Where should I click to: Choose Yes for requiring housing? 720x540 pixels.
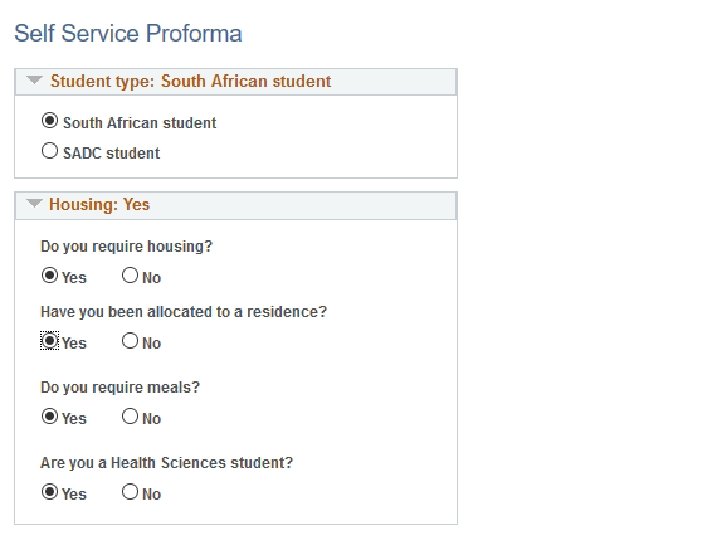pyautogui.click(x=50, y=275)
